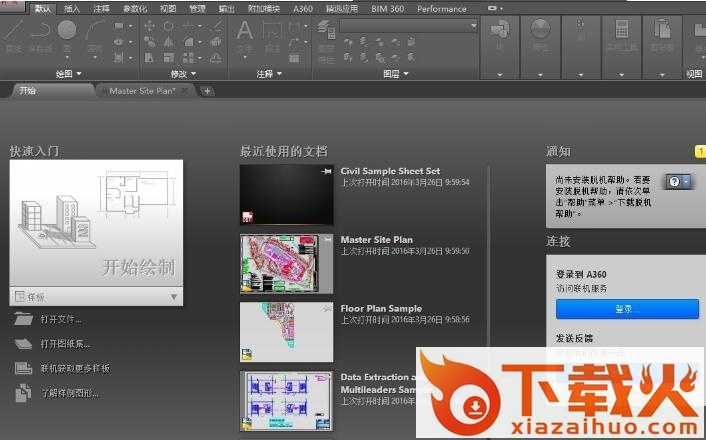Pin the Civil Sample Sheet Set document
Image resolution: width=706 pixels, height=440 pixels.
pos(326,173)
